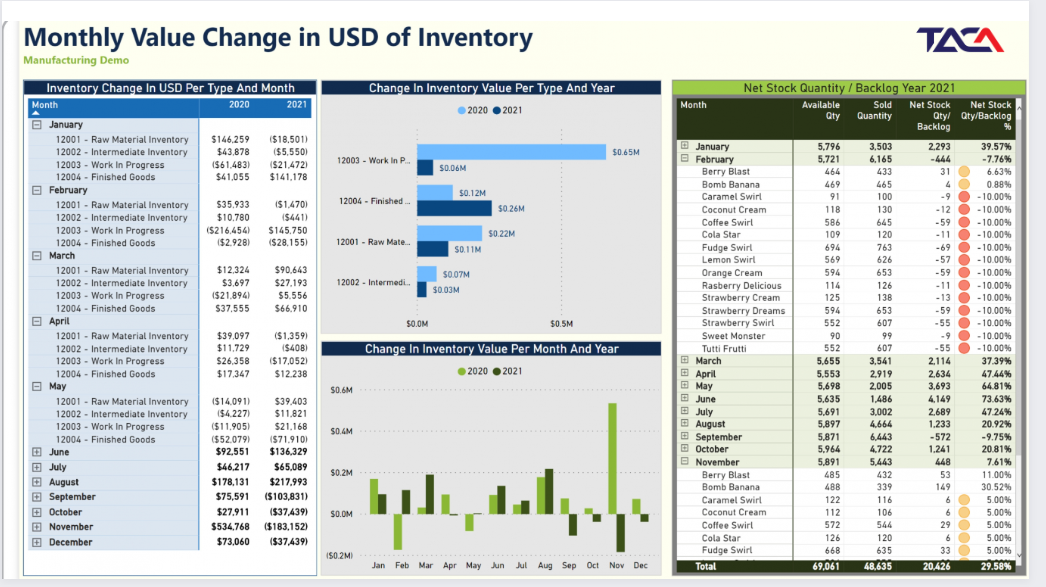1046x587 pixels.
Task: Expand August in the Net Stock Quantity table
Action: (x=684, y=423)
